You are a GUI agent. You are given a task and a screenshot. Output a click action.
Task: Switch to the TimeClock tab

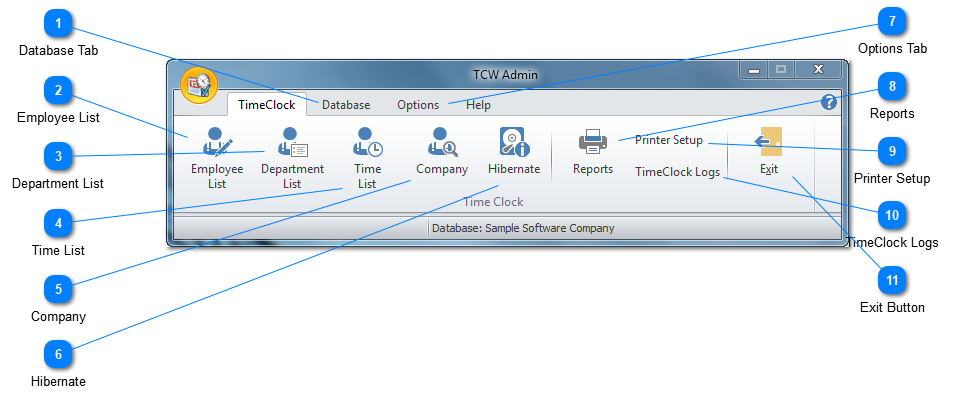click(267, 105)
